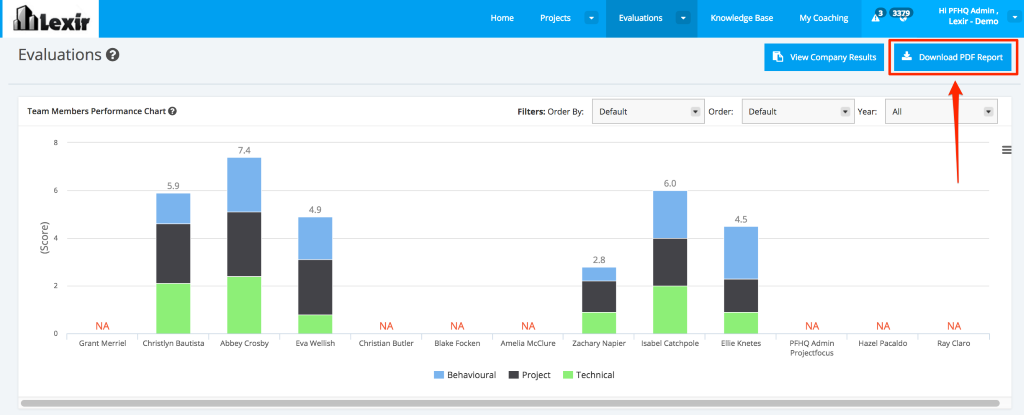
Task: Click the 5.9 total score label
Action: (173, 186)
